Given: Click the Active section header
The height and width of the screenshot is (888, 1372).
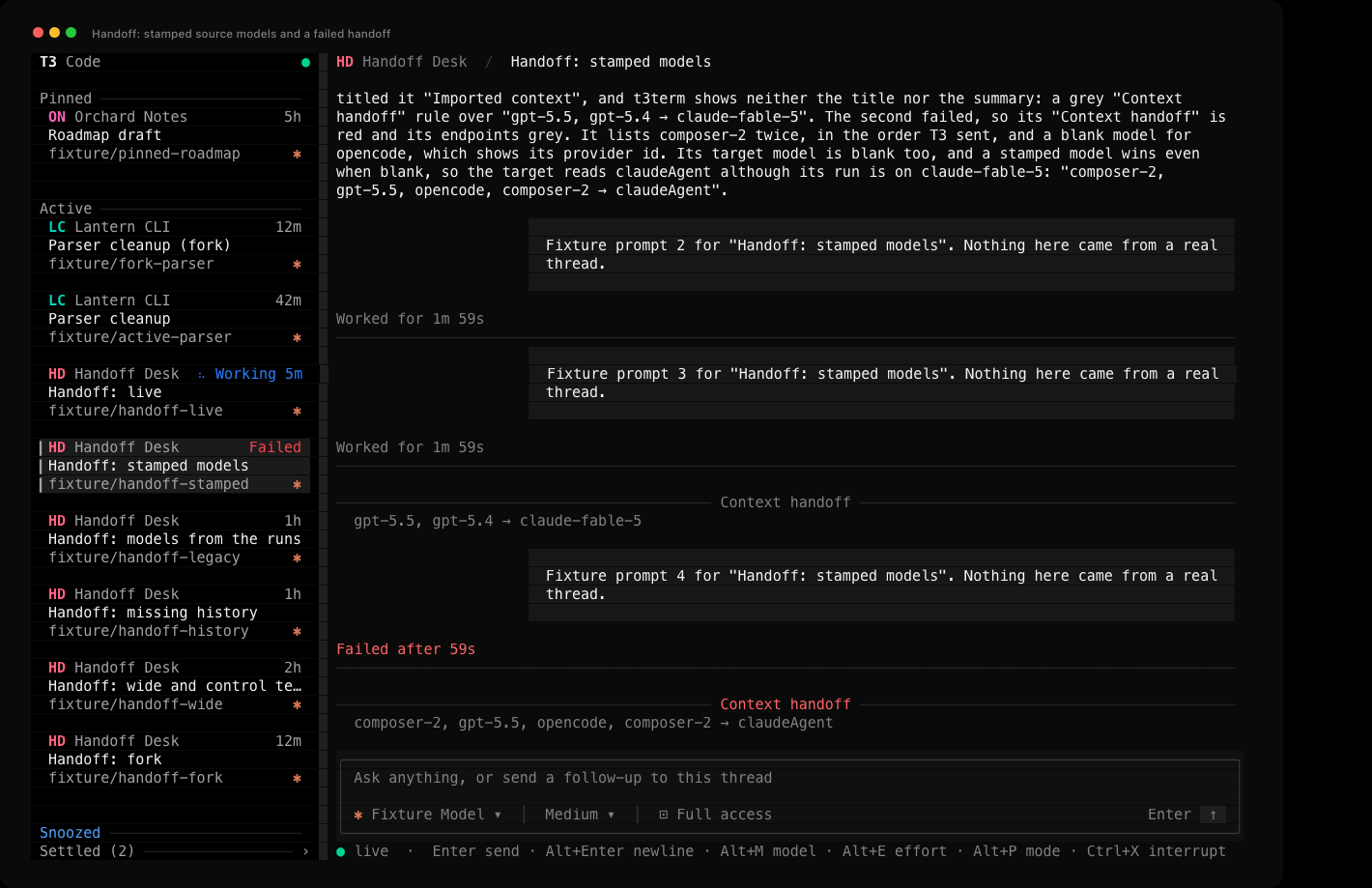Looking at the screenshot, I should (66, 209).
